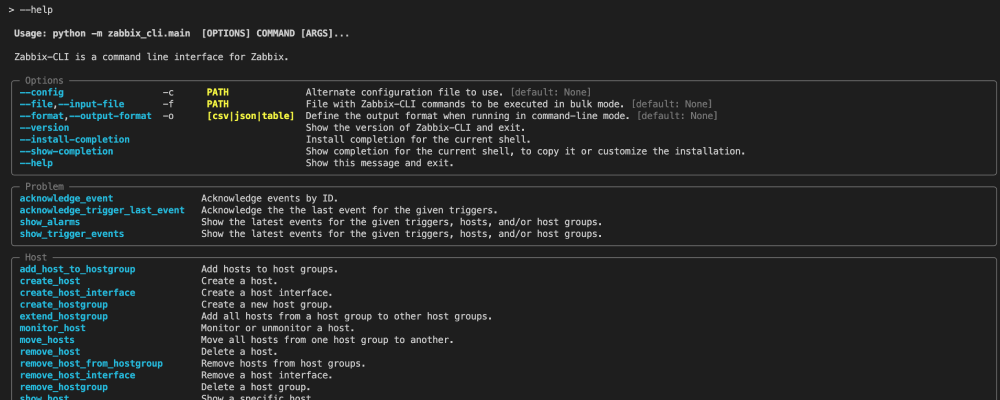Click the move_hosts command
1000x400 pixels.
(47, 340)
